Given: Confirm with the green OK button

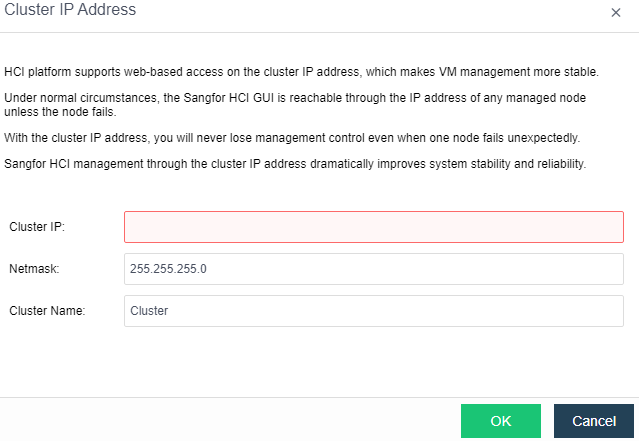Looking at the screenshot, I should (500, 421).
